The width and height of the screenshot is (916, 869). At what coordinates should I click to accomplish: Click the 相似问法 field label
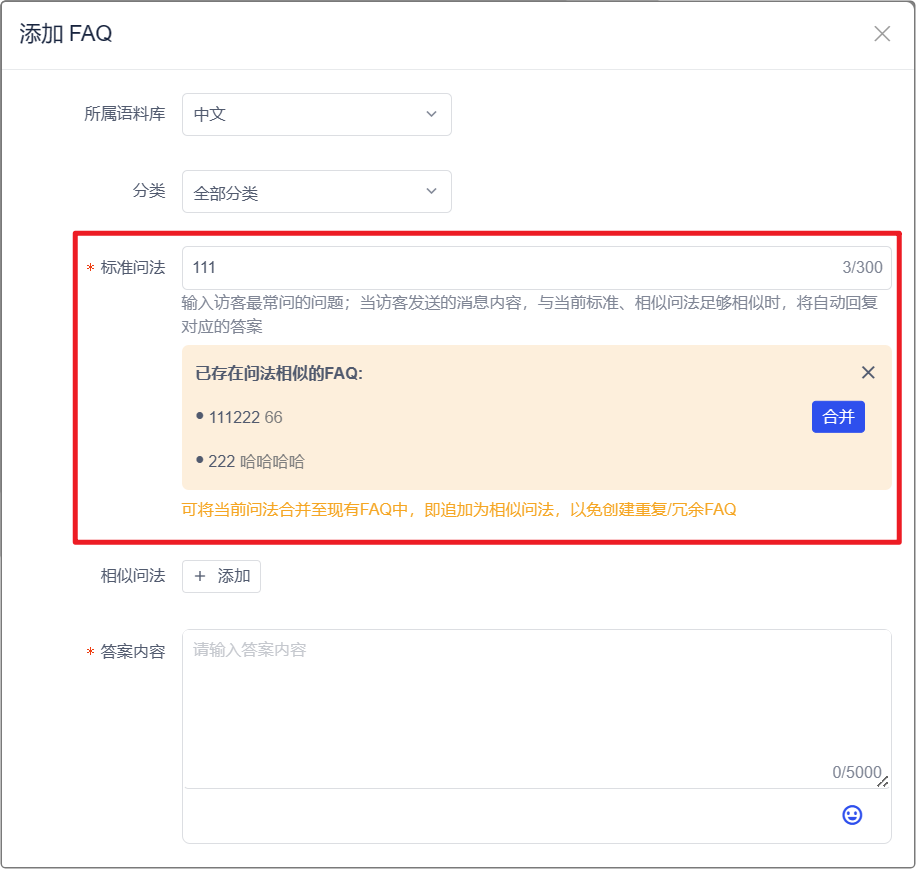point(132,576)
